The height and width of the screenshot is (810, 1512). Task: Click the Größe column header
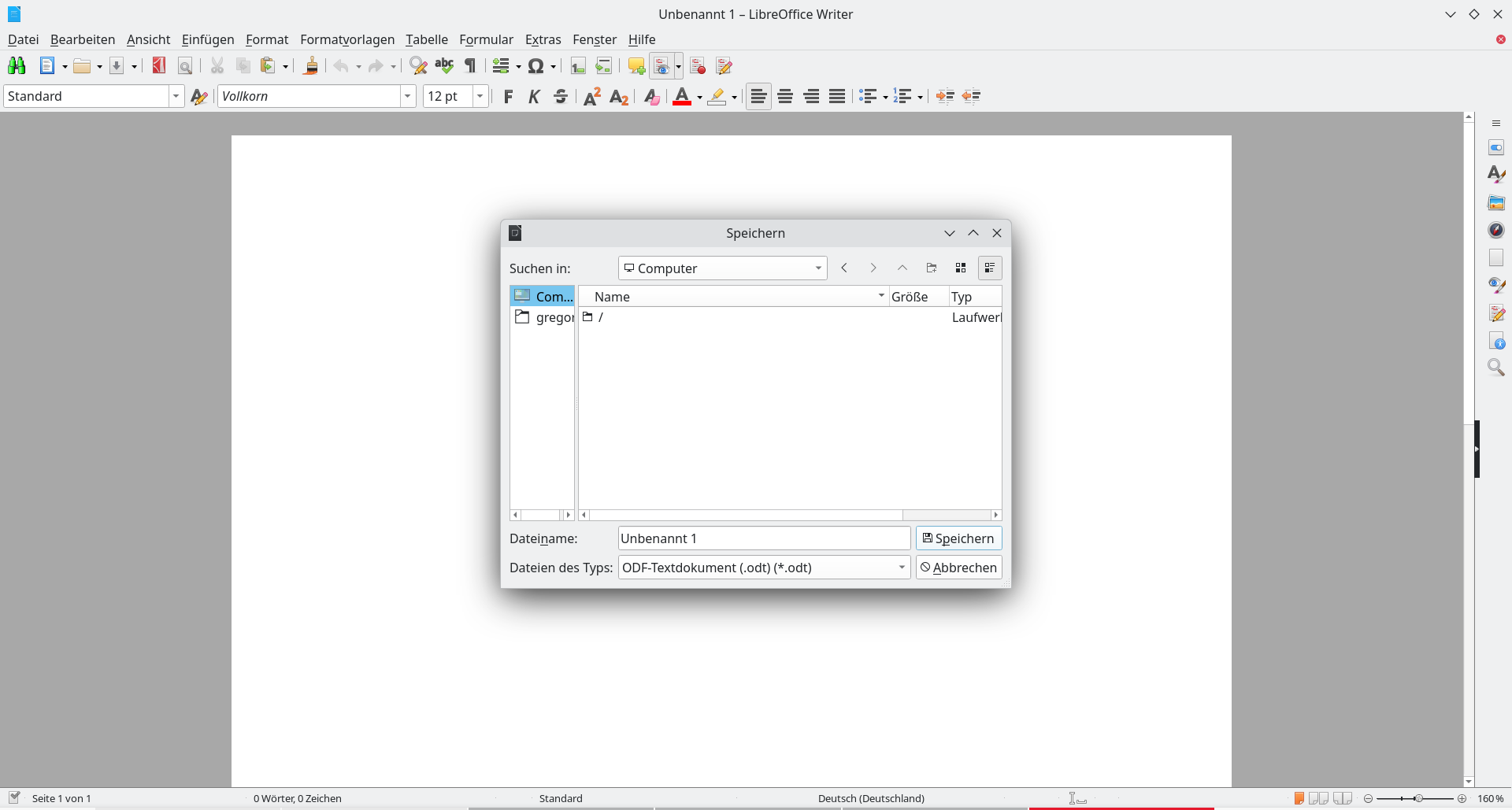(918, 297)
